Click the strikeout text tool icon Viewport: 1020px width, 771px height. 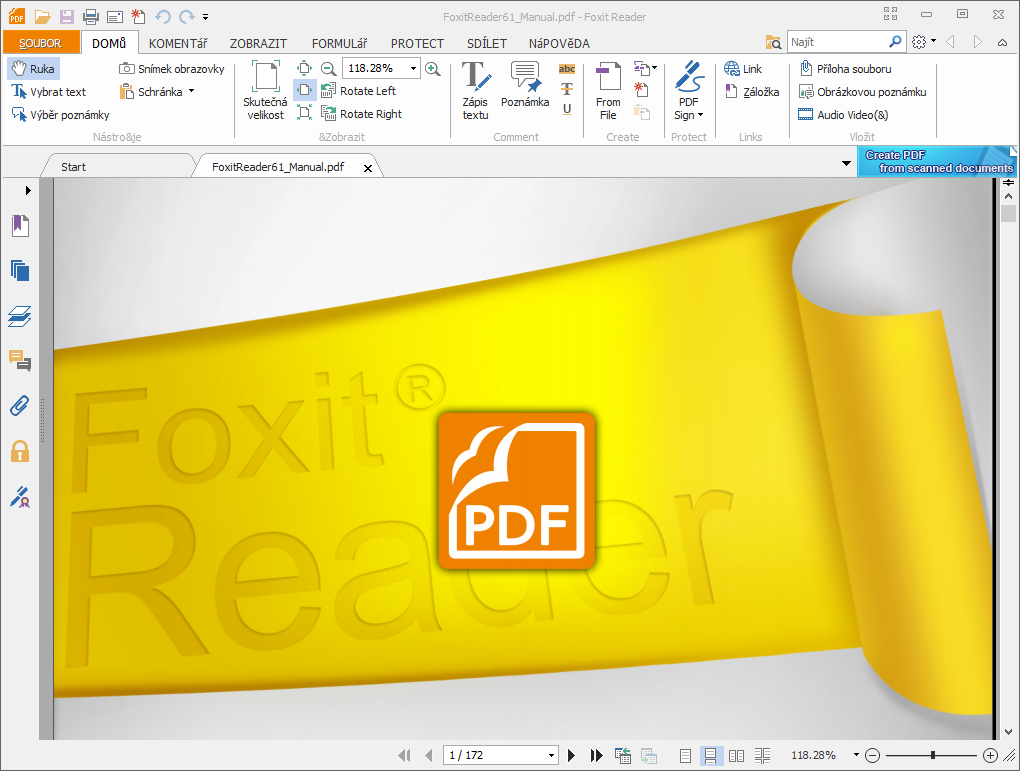pos(567,89)
